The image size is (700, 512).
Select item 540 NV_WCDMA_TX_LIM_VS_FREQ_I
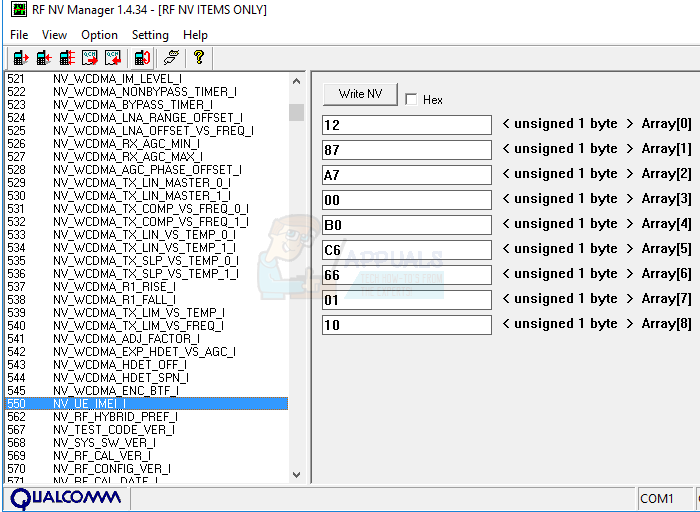pyautogui.click(x=146, y=325)
